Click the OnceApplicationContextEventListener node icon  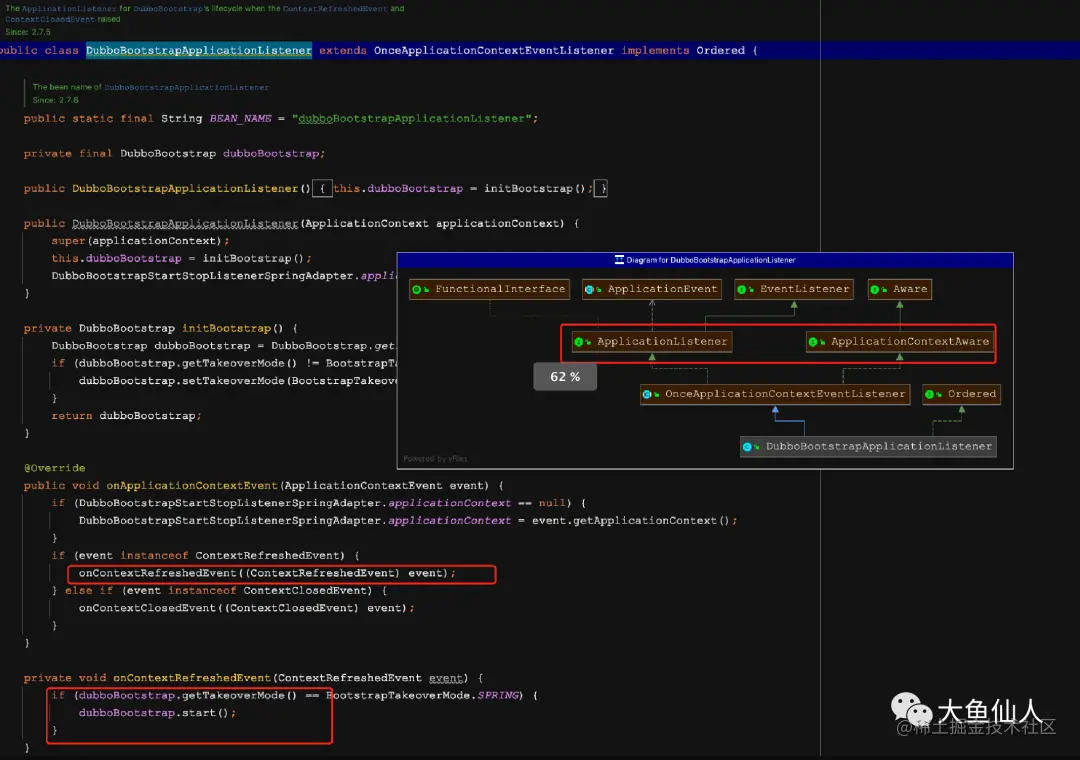tap(647, 394)
